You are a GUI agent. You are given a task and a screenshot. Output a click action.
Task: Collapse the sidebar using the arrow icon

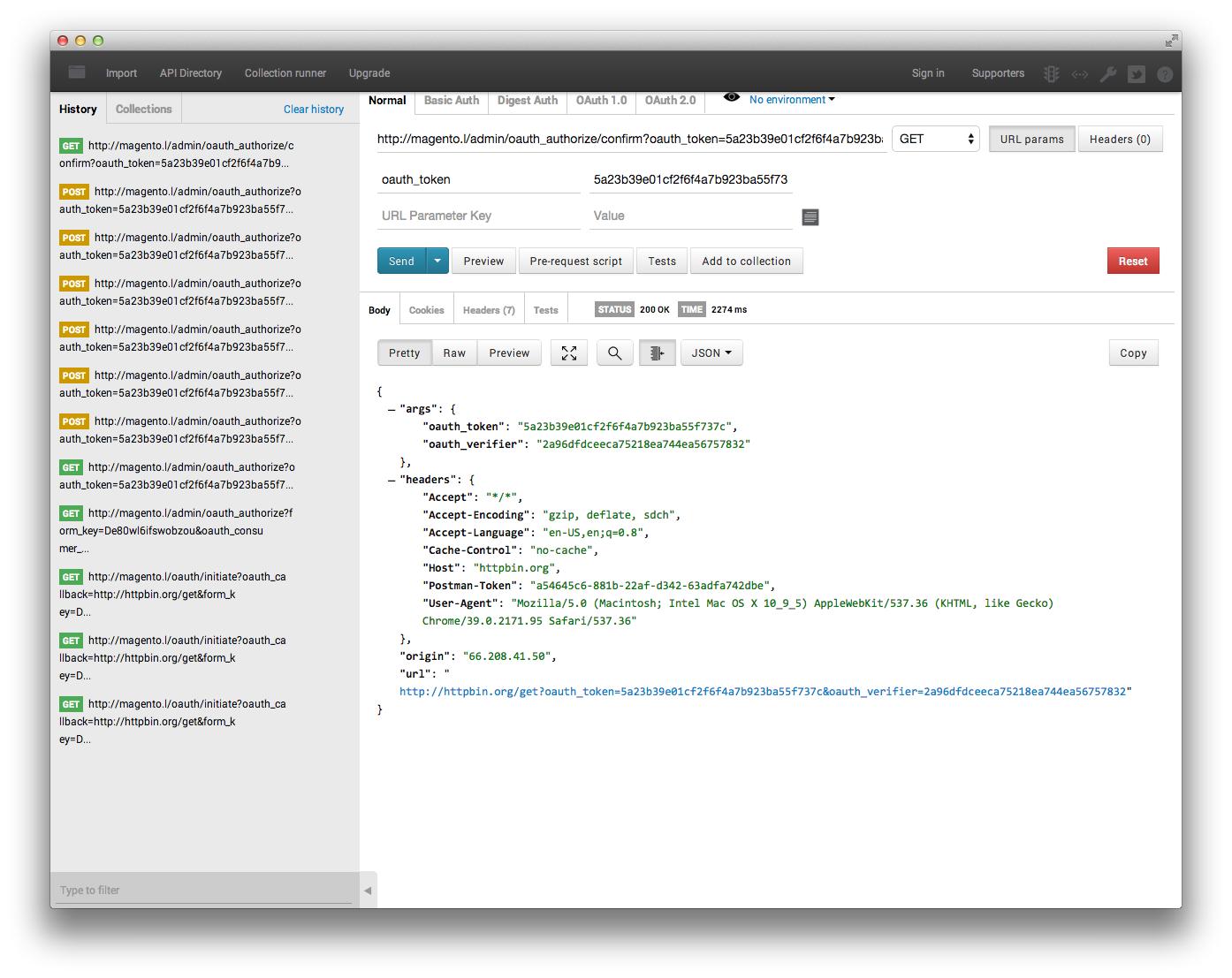(x=368, y=891)
